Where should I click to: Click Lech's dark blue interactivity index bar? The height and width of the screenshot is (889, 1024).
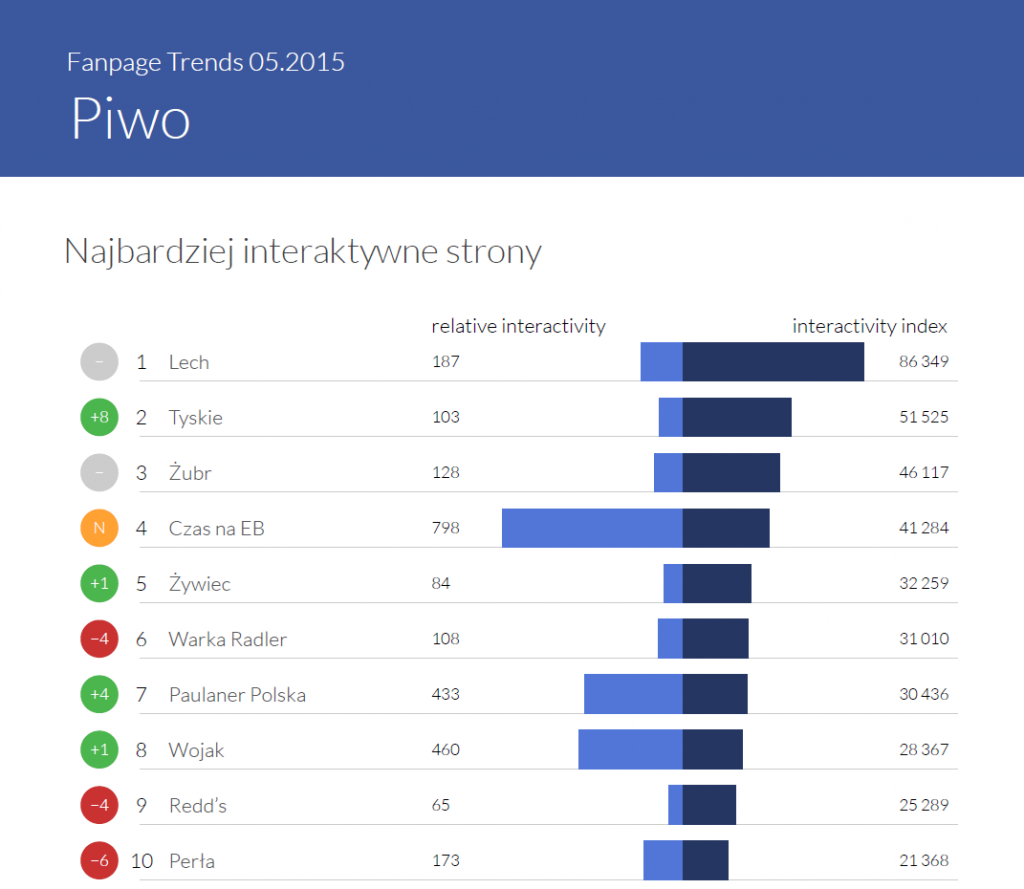click(773, 362)
